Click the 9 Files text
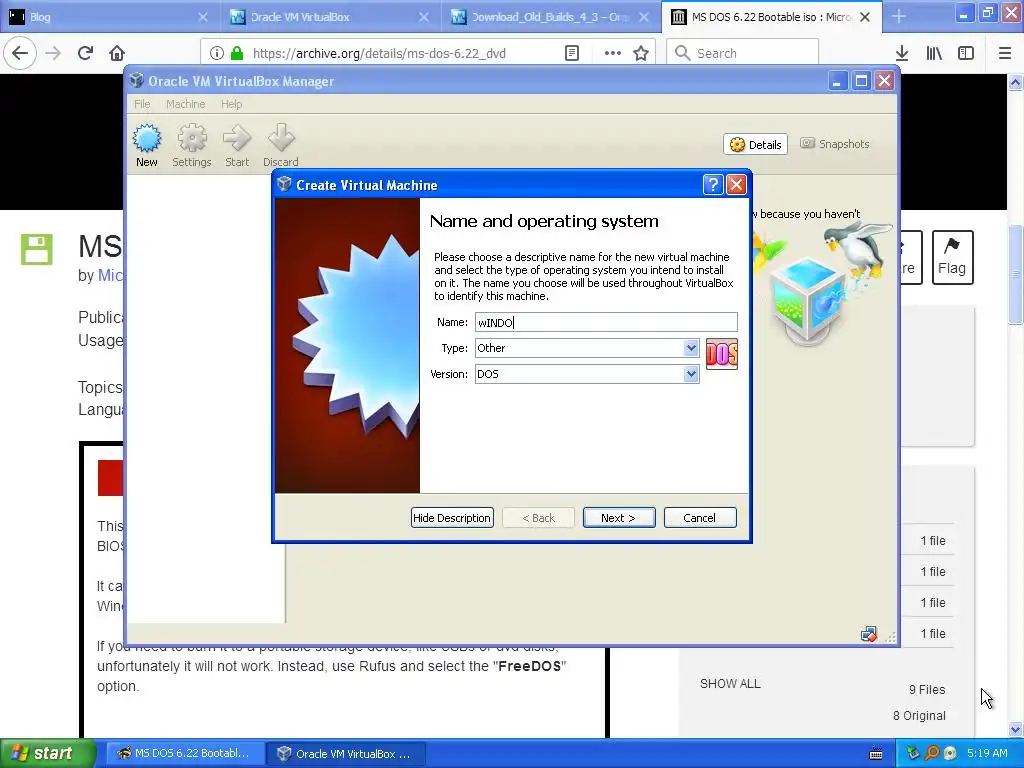 point(927,690)
